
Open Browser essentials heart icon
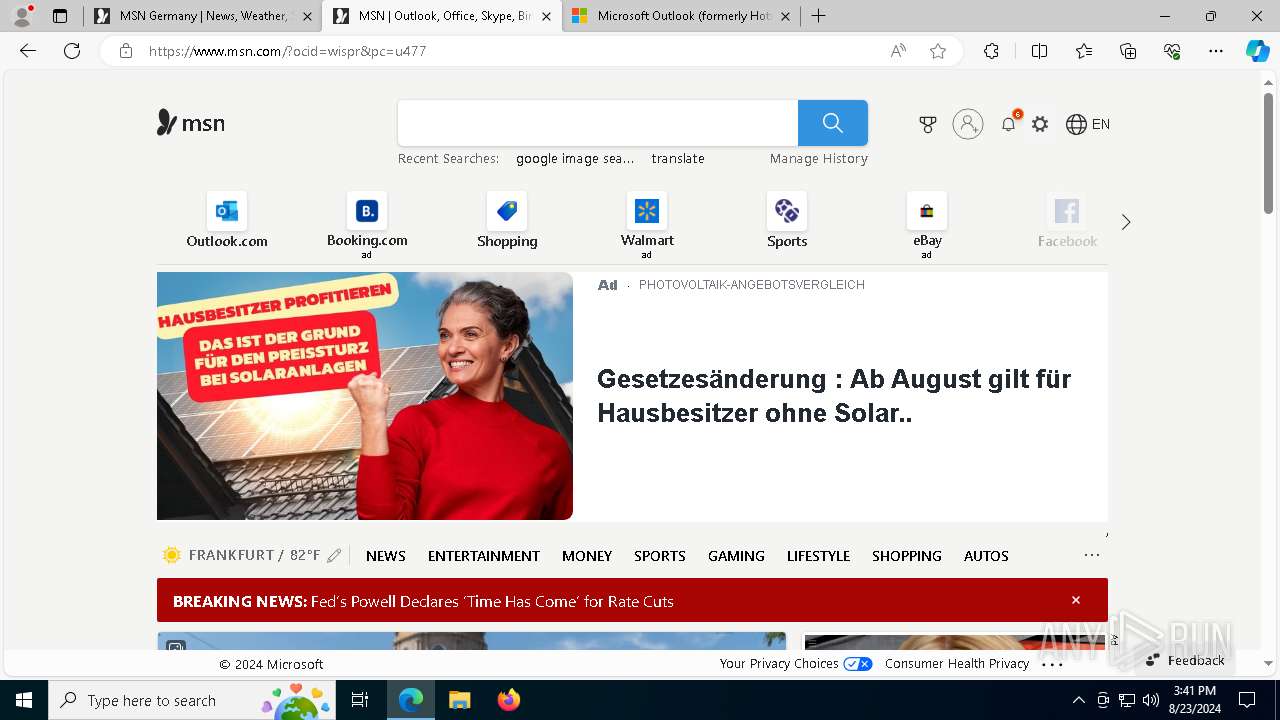(x=1172, y=51)
